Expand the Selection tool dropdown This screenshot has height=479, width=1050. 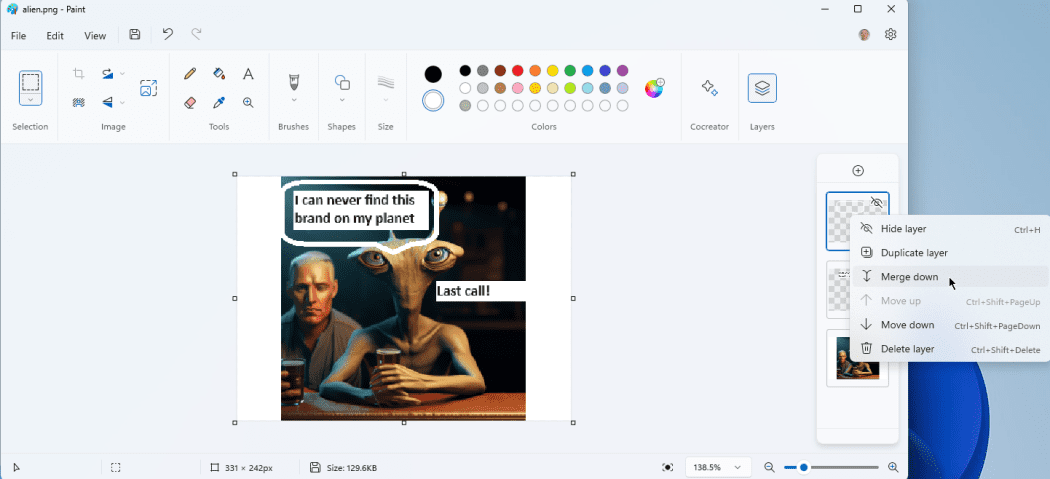31,99
